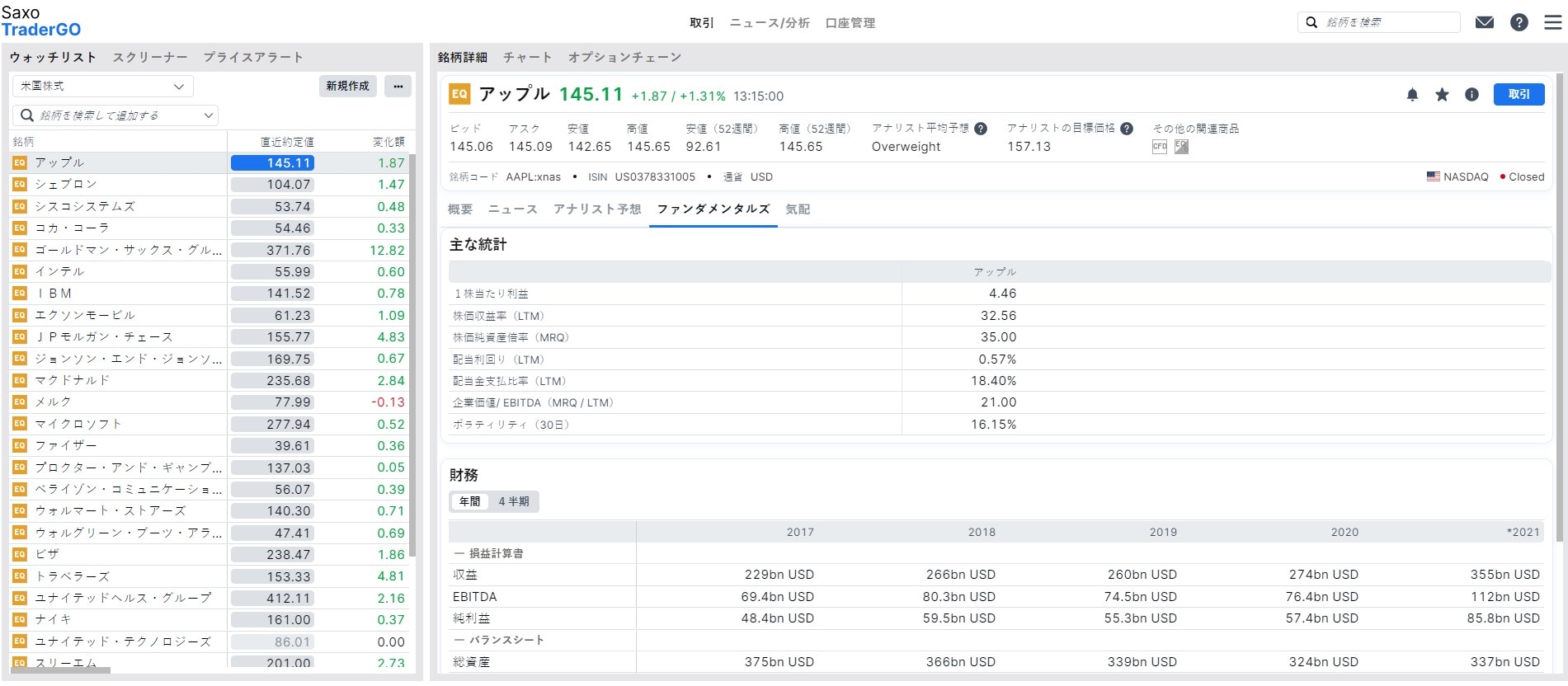Open the CFD related product icon
This screenshot has width=1568, height=686.
pos(1160,147)
